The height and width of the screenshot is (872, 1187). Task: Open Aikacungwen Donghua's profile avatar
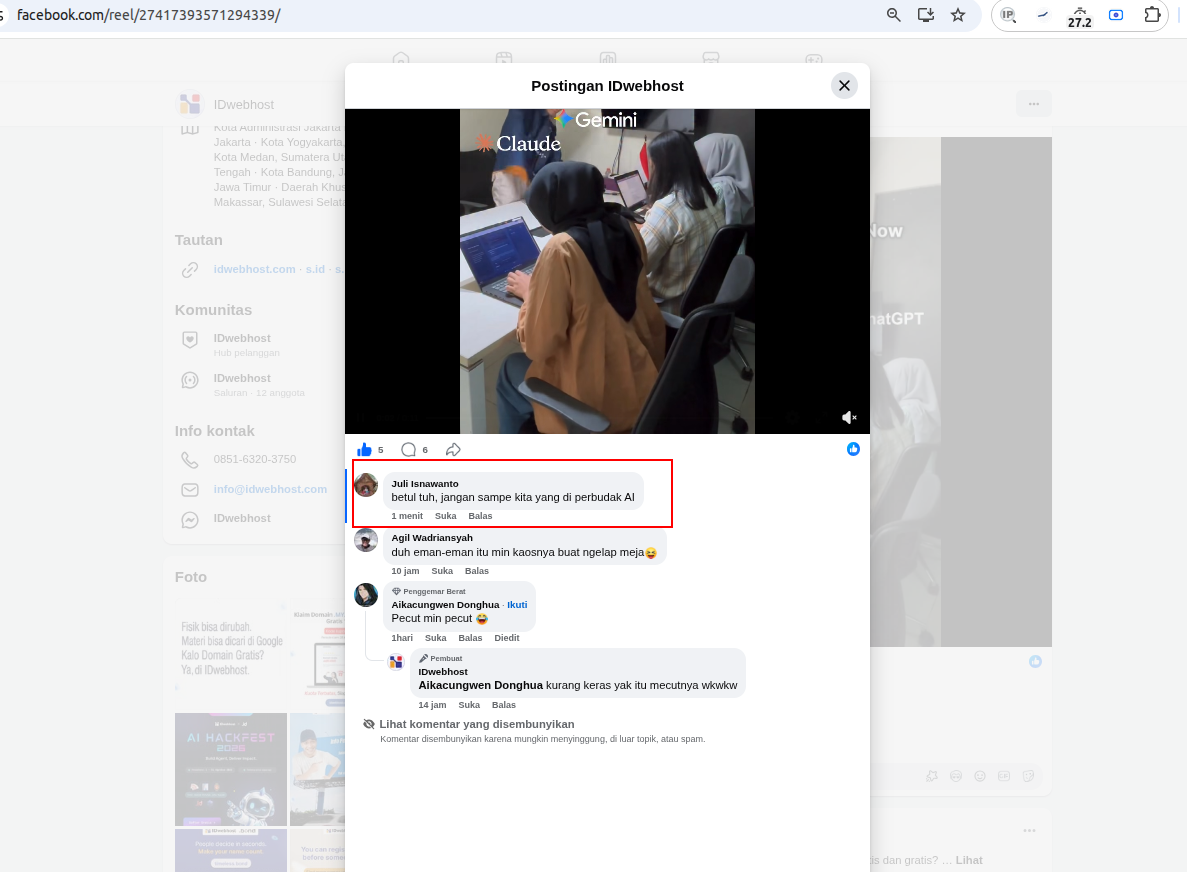(x=366, y=595)
